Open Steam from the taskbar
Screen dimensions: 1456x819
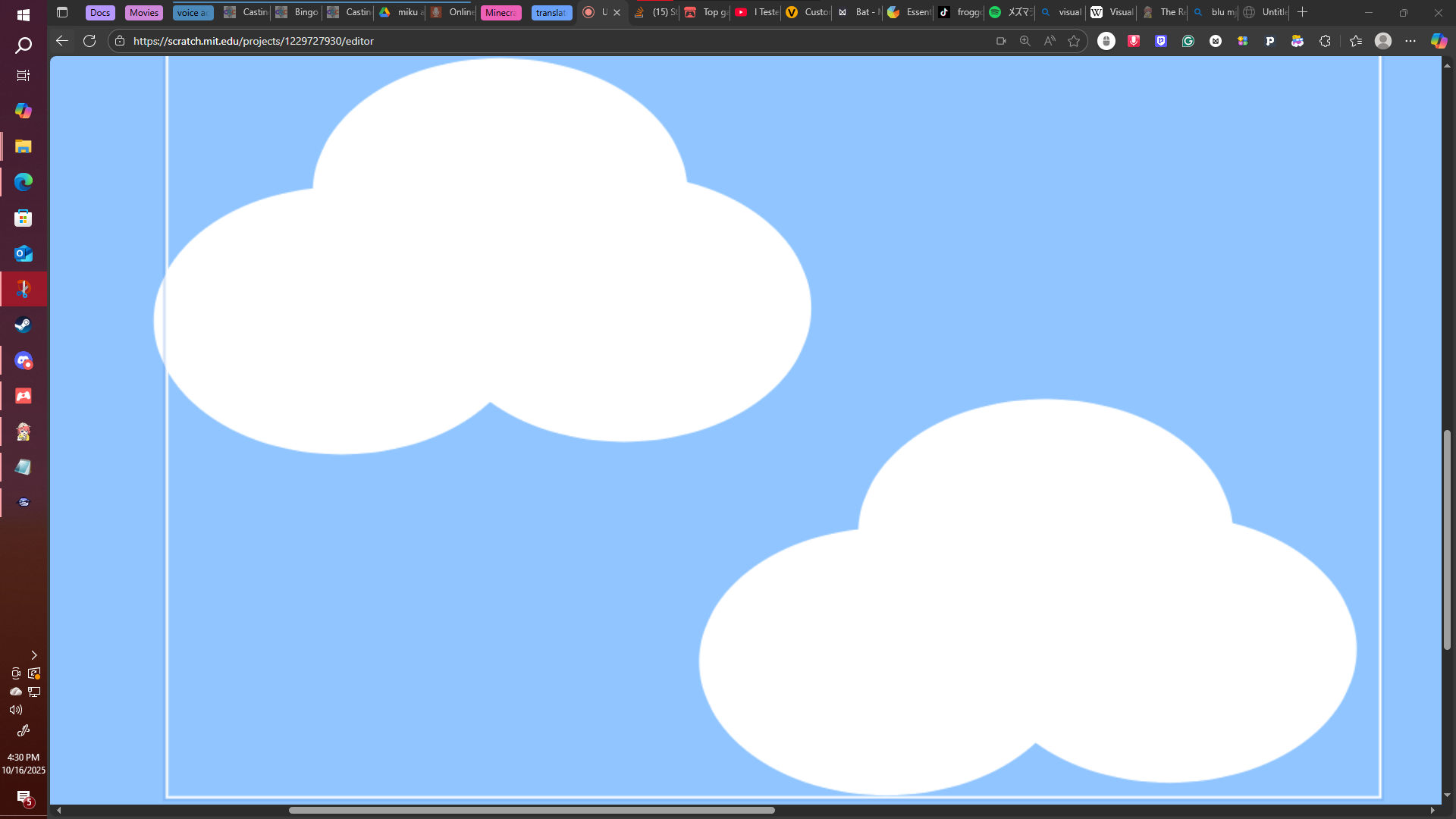pyautogui.click(x=24, y=325)
